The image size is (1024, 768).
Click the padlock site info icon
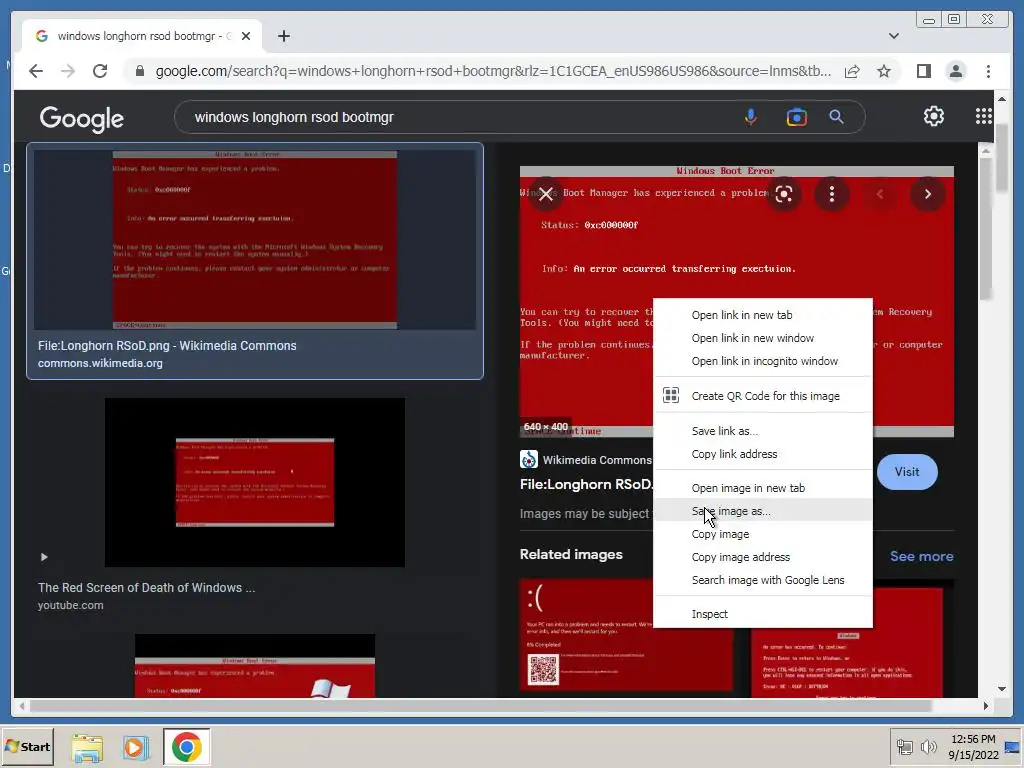point(140,71)
